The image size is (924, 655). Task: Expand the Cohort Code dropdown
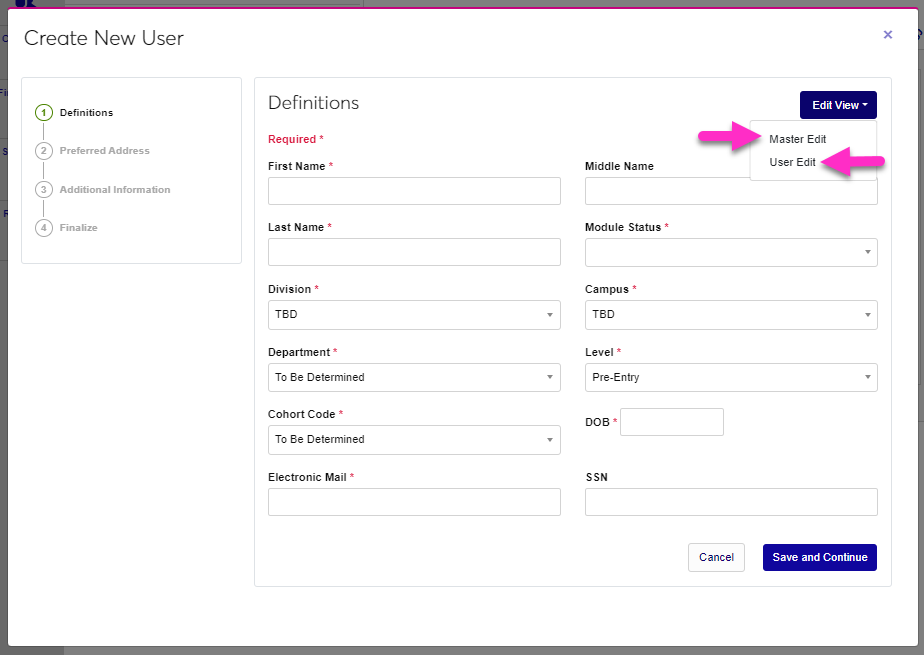(414, 440)
